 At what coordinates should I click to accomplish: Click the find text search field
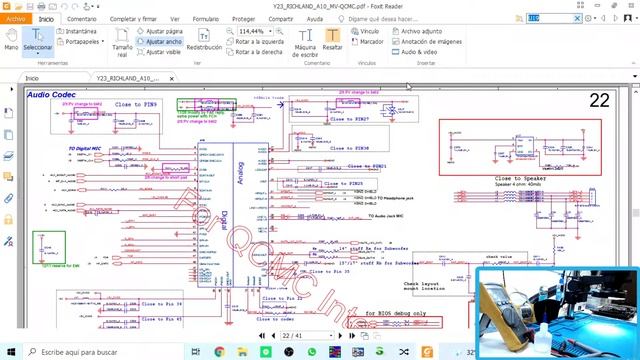click(549, 18)
